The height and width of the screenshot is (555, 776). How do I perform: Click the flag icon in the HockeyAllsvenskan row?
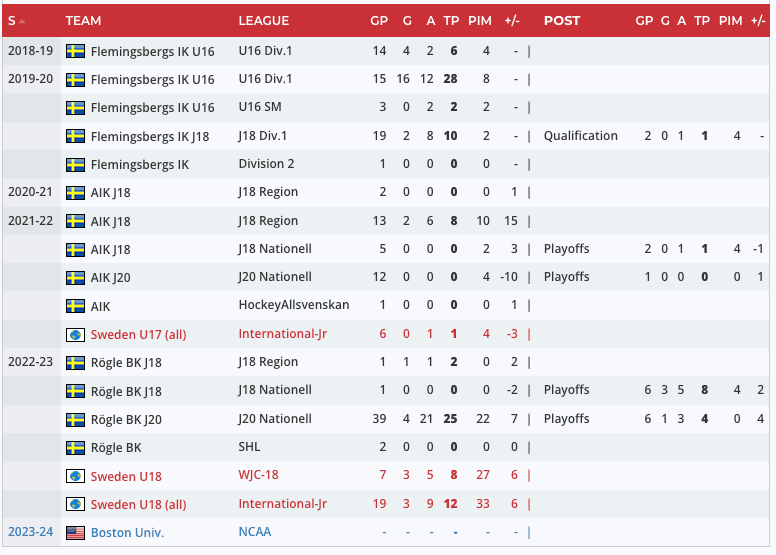tap(75, 306)
